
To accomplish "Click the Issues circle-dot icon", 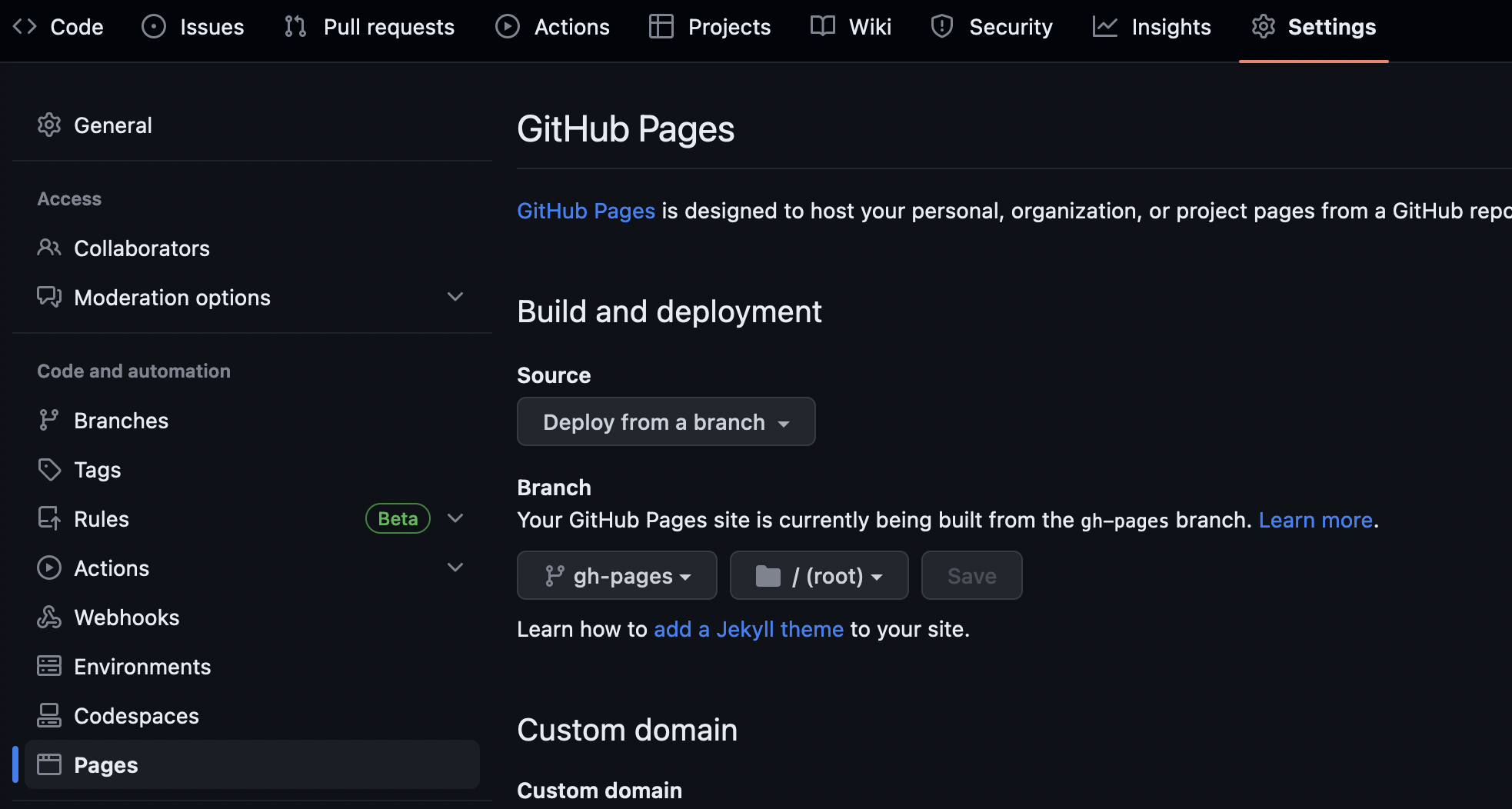I will pos(154,26).
